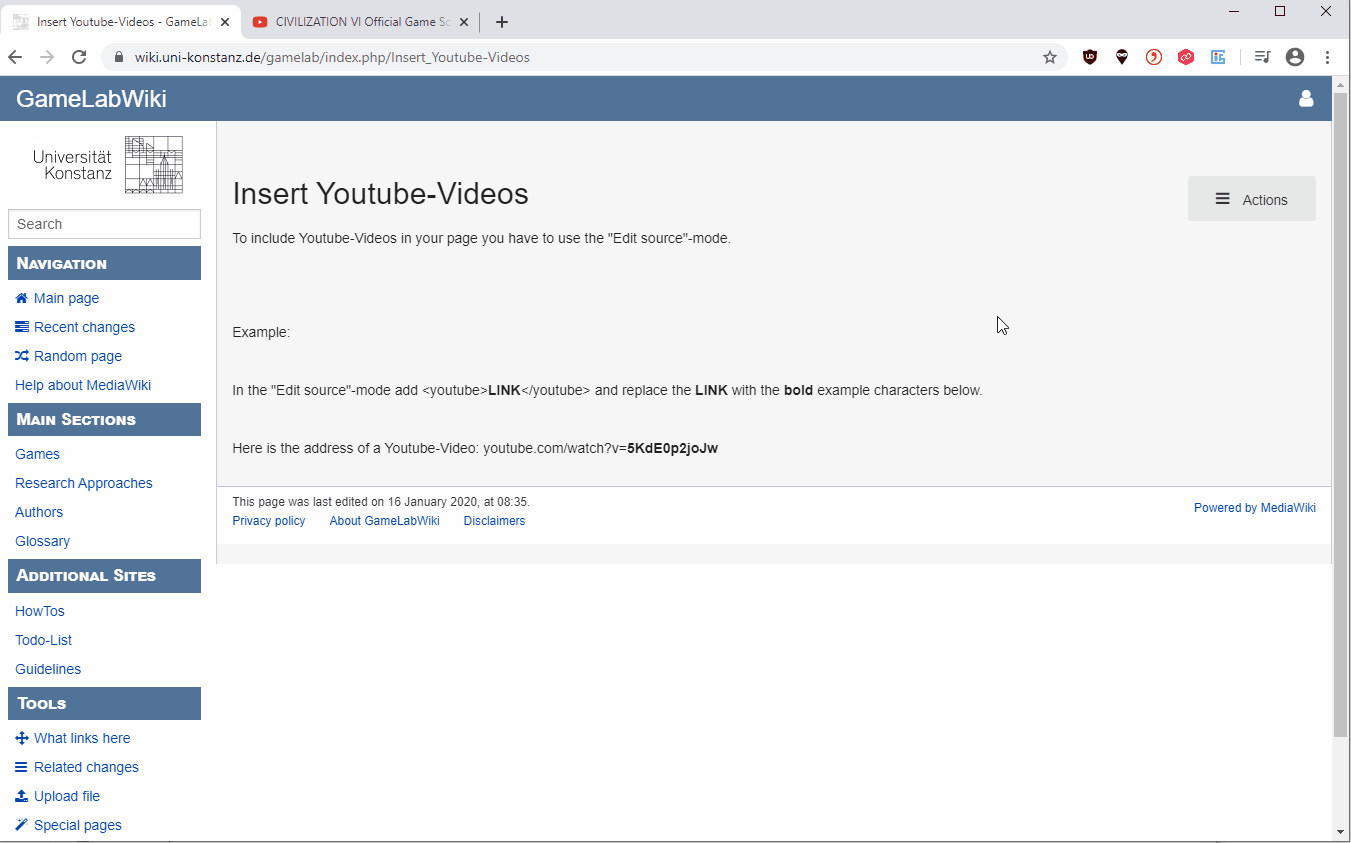Open the Special pages link
The height and width of the screenshot is (843, 1351).
pos(78,825)
